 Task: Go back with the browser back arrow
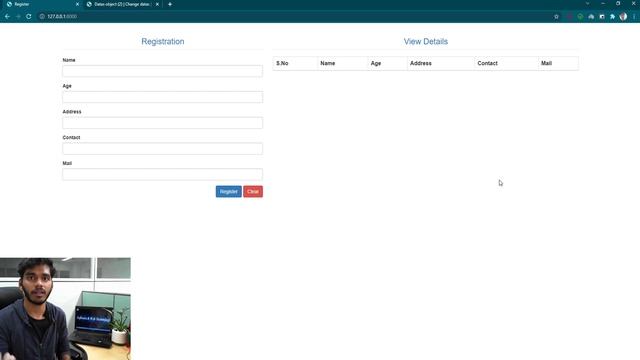[x=7, y=16]
